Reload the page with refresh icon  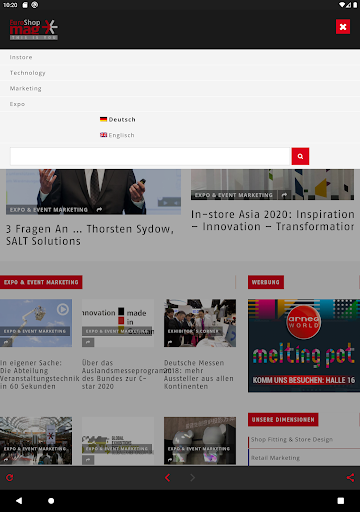point(10,478)
